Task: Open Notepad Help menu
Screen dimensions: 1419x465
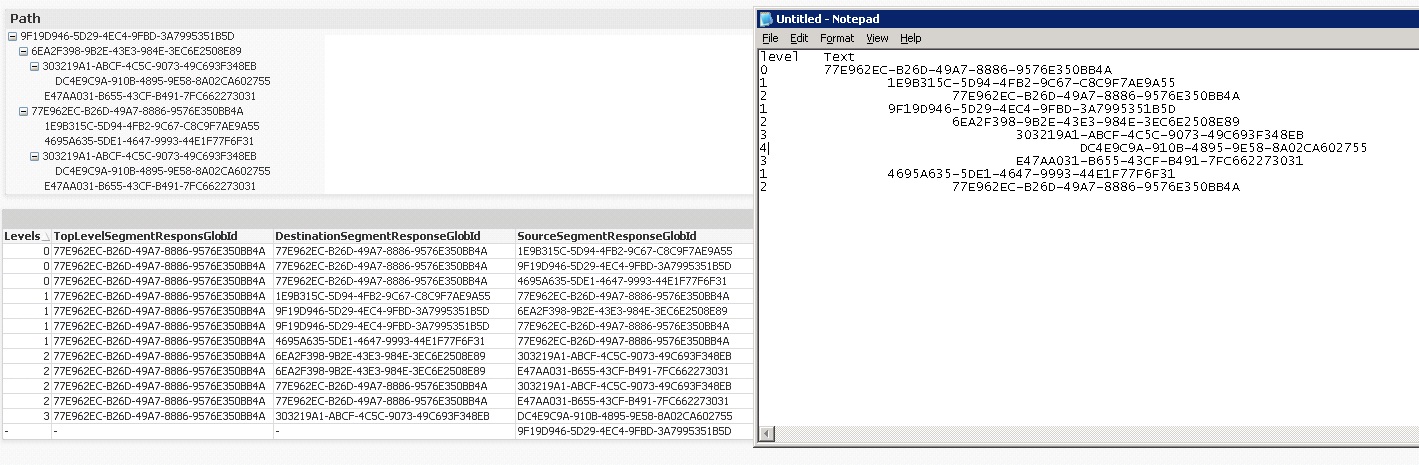Action: (x=910, y=38)
